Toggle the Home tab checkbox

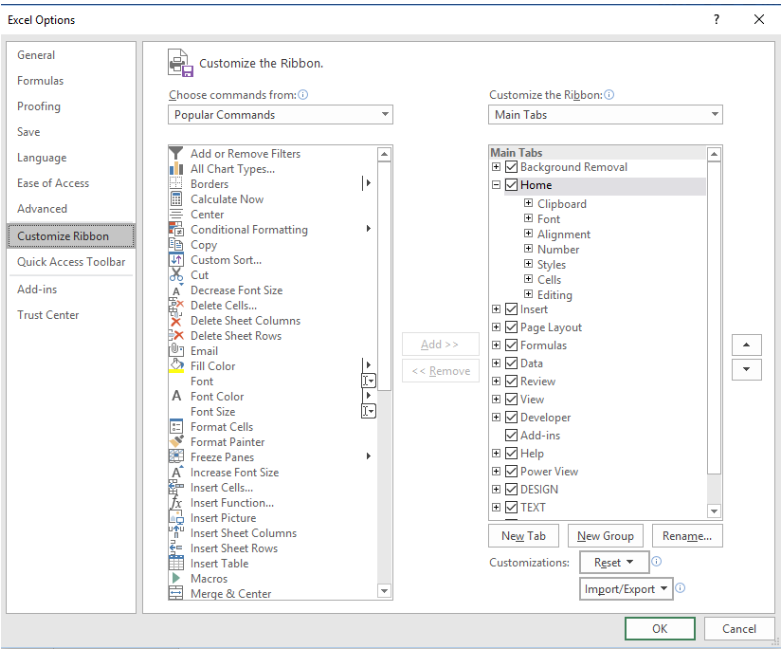[511, 185]
